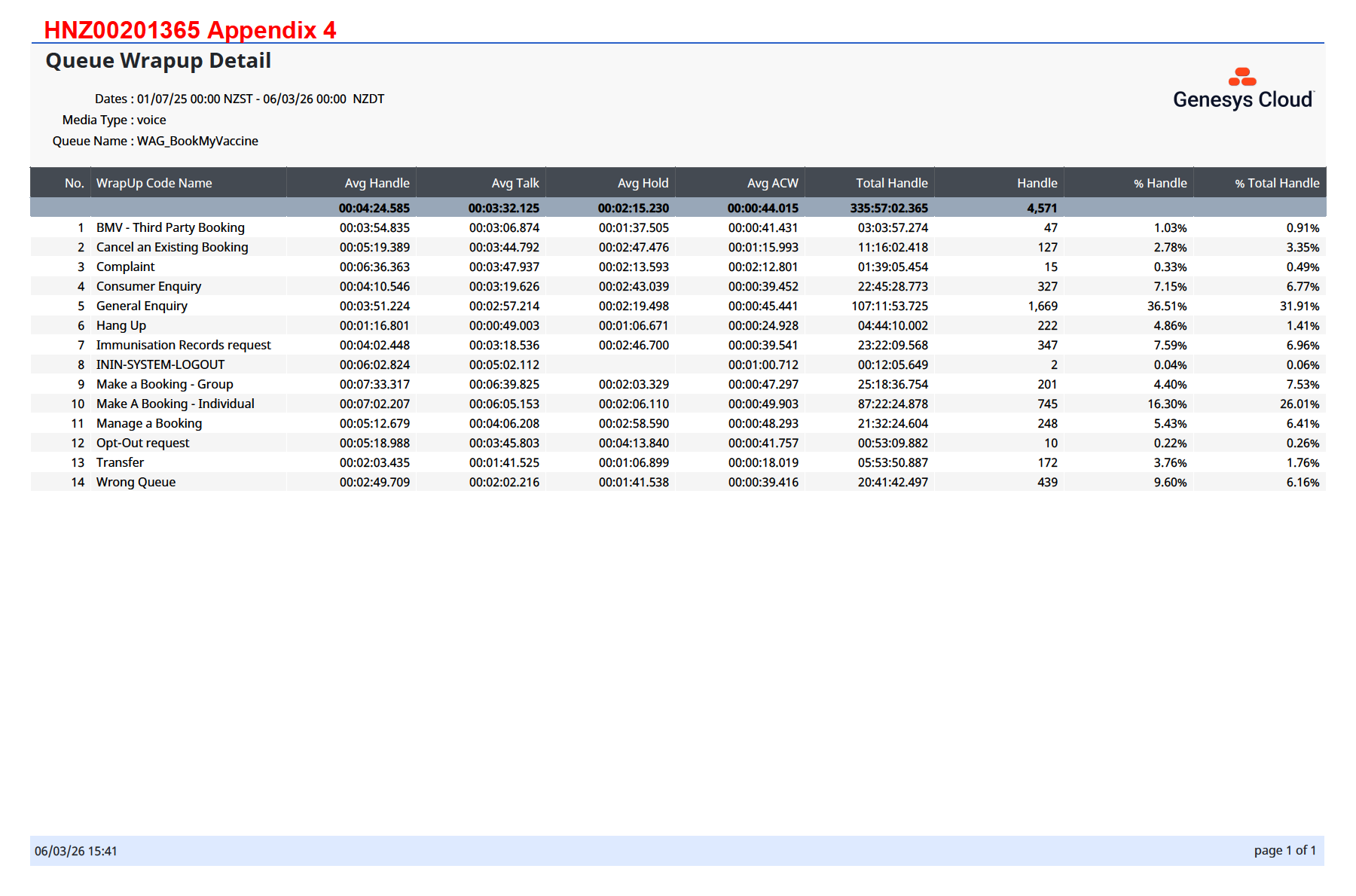The height and width of the screenshot is (896, 1356).
Task: Click the total handle count 4,571
Action: coord(1041,208)
